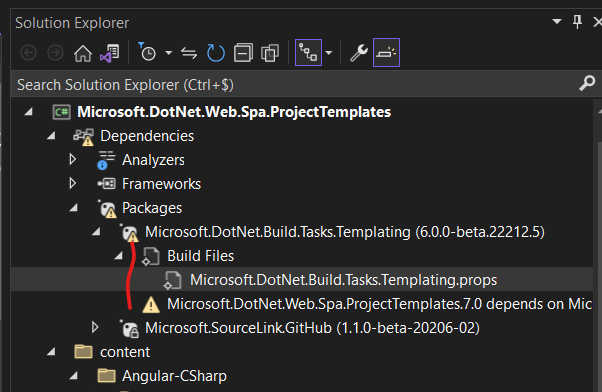
Task: Expand the Microsoft.SourceLink.GitHub package
Action: [95, 327]
